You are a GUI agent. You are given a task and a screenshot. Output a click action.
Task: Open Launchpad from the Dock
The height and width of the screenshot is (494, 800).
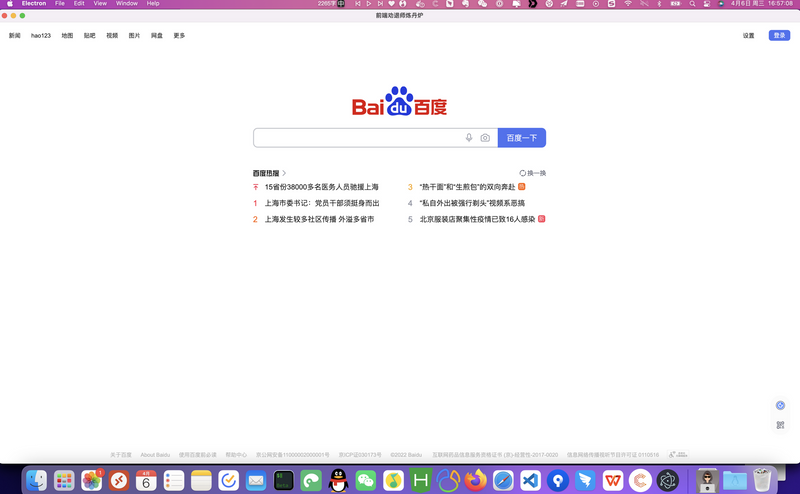point(64,480)
